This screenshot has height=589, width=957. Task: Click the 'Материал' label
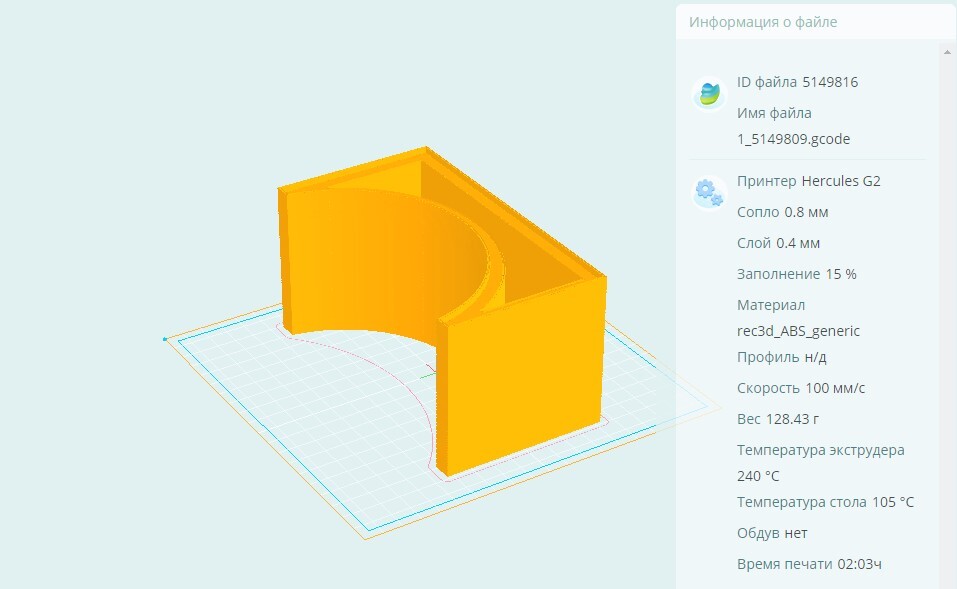pos(771,305)
